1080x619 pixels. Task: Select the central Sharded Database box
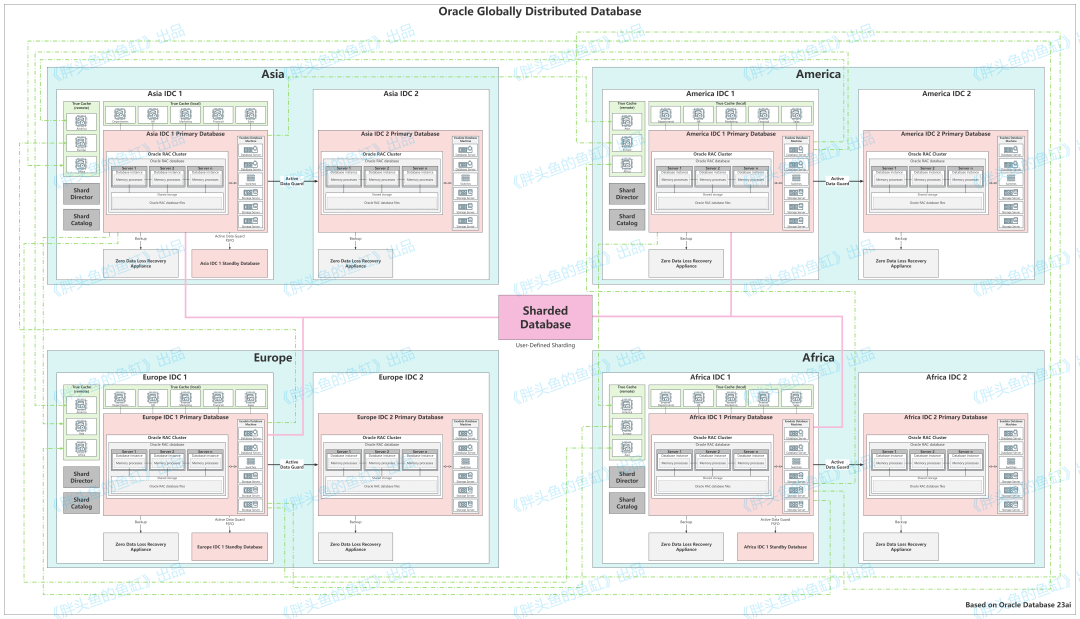pos(546,317)
